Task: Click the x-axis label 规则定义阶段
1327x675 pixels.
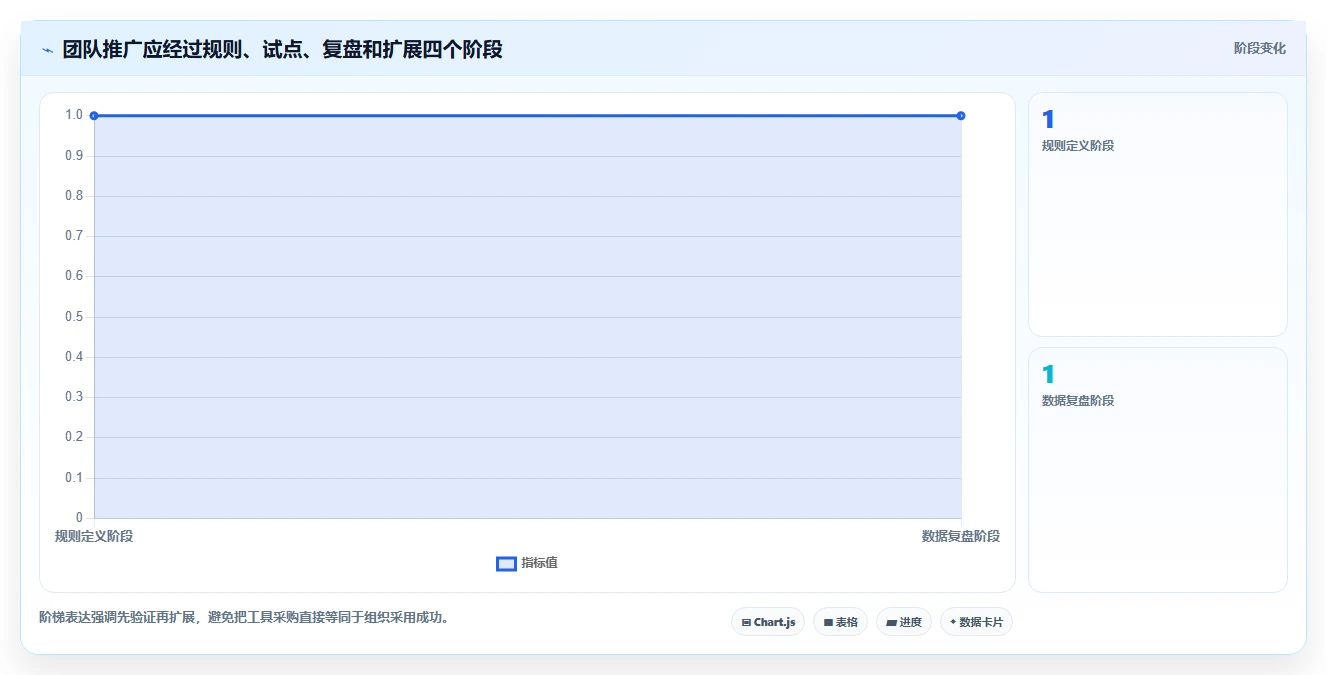Action: [94, 536]
